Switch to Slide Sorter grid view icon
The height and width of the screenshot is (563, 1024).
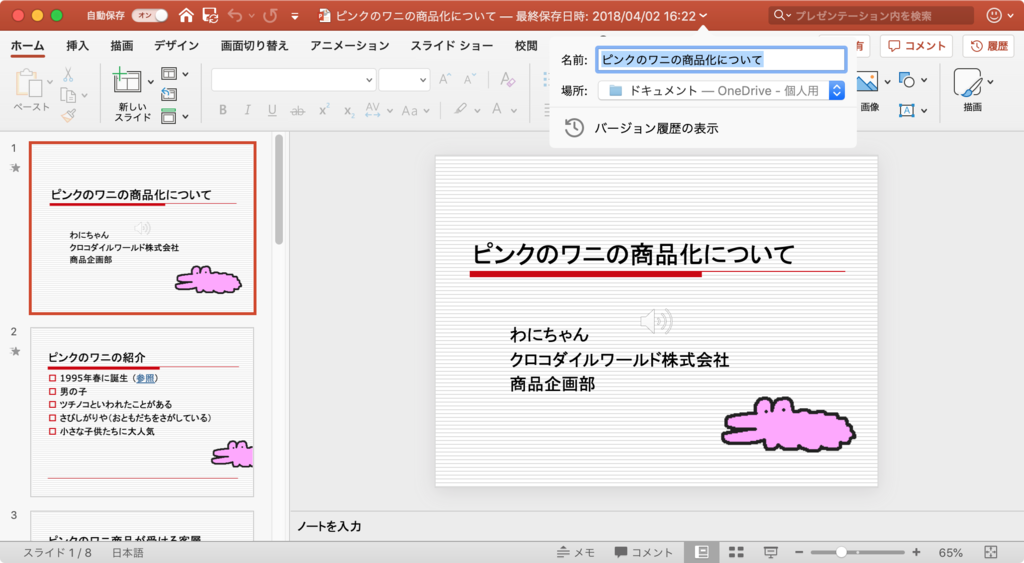tap(736, 553)
